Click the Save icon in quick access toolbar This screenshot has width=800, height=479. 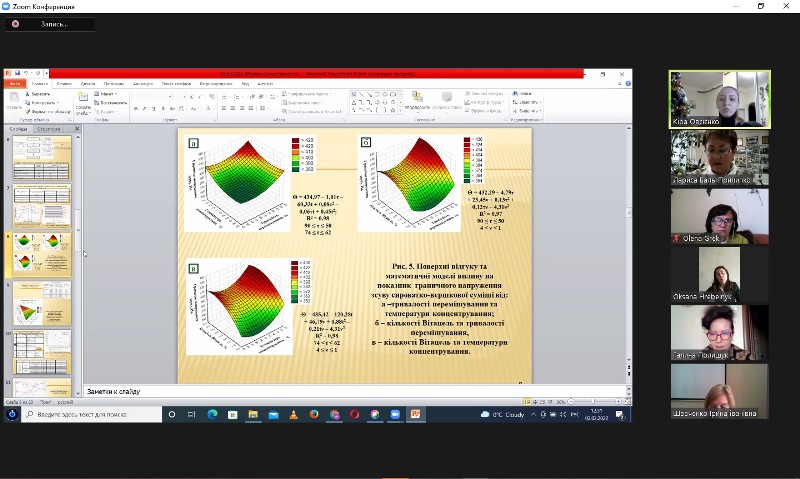click(18, 73)
